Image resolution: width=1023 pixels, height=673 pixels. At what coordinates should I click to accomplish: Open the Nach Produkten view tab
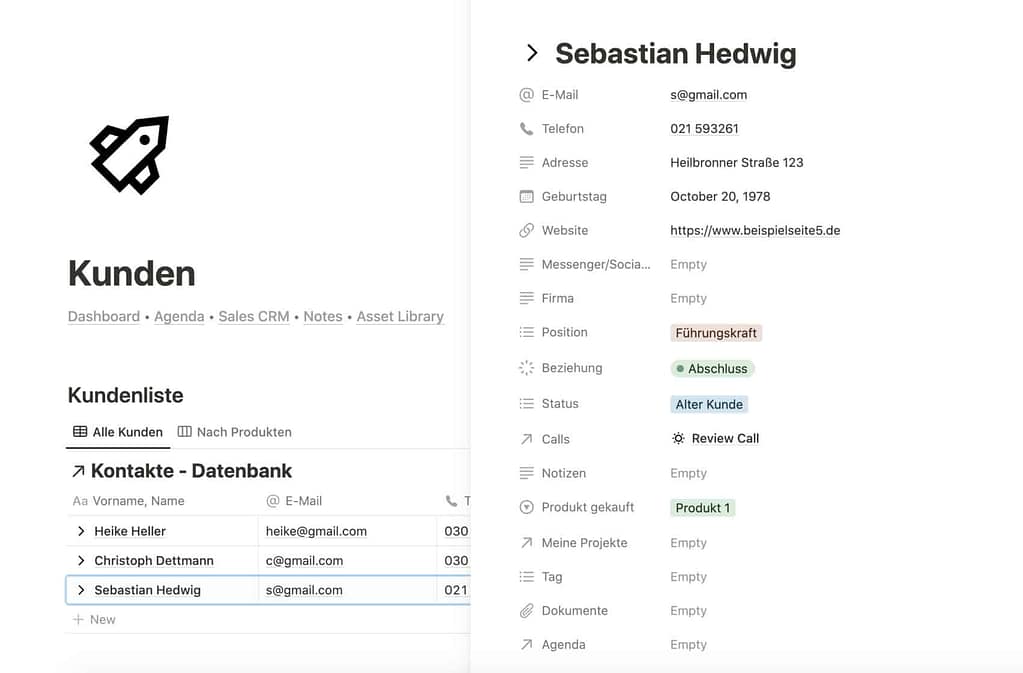click(x=235, y=432)
